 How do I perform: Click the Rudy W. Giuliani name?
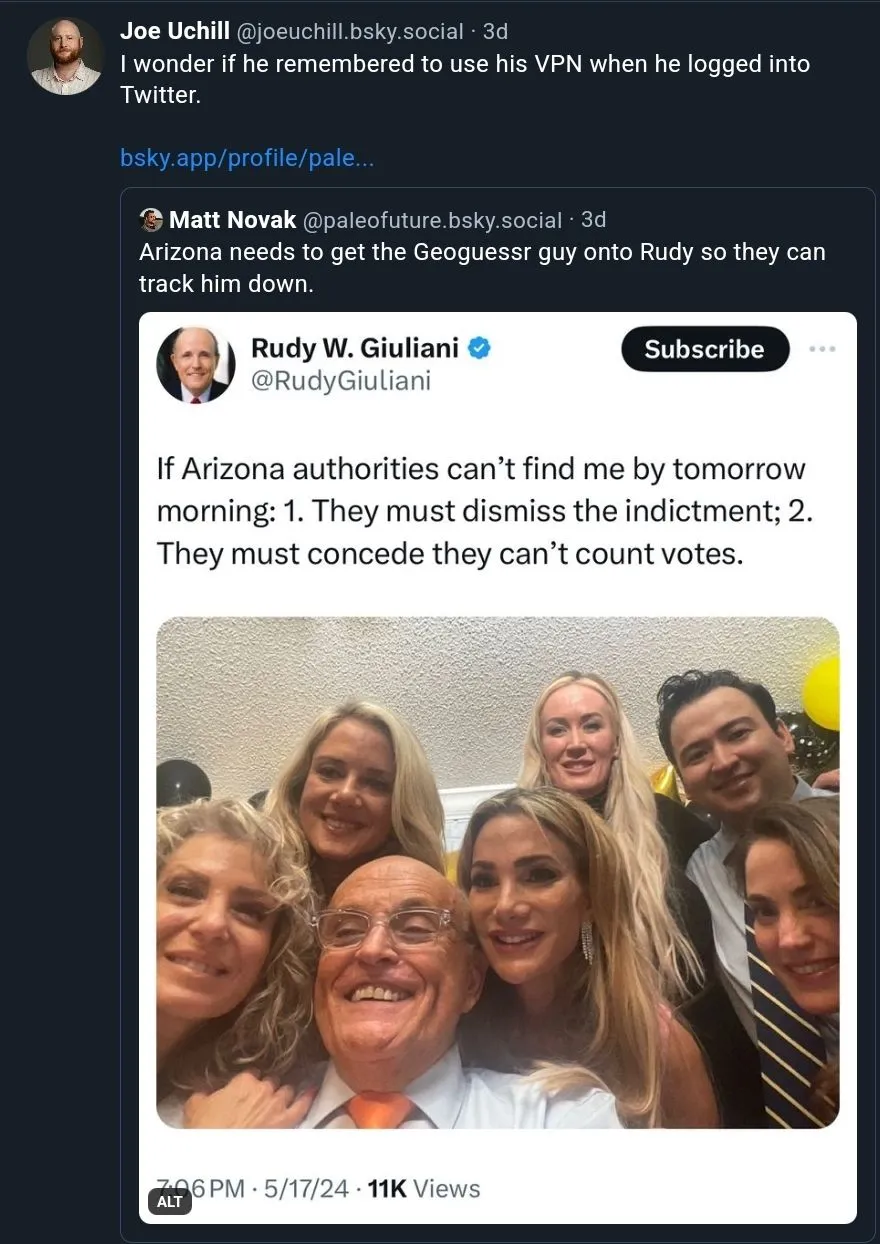tap(354, 348)
